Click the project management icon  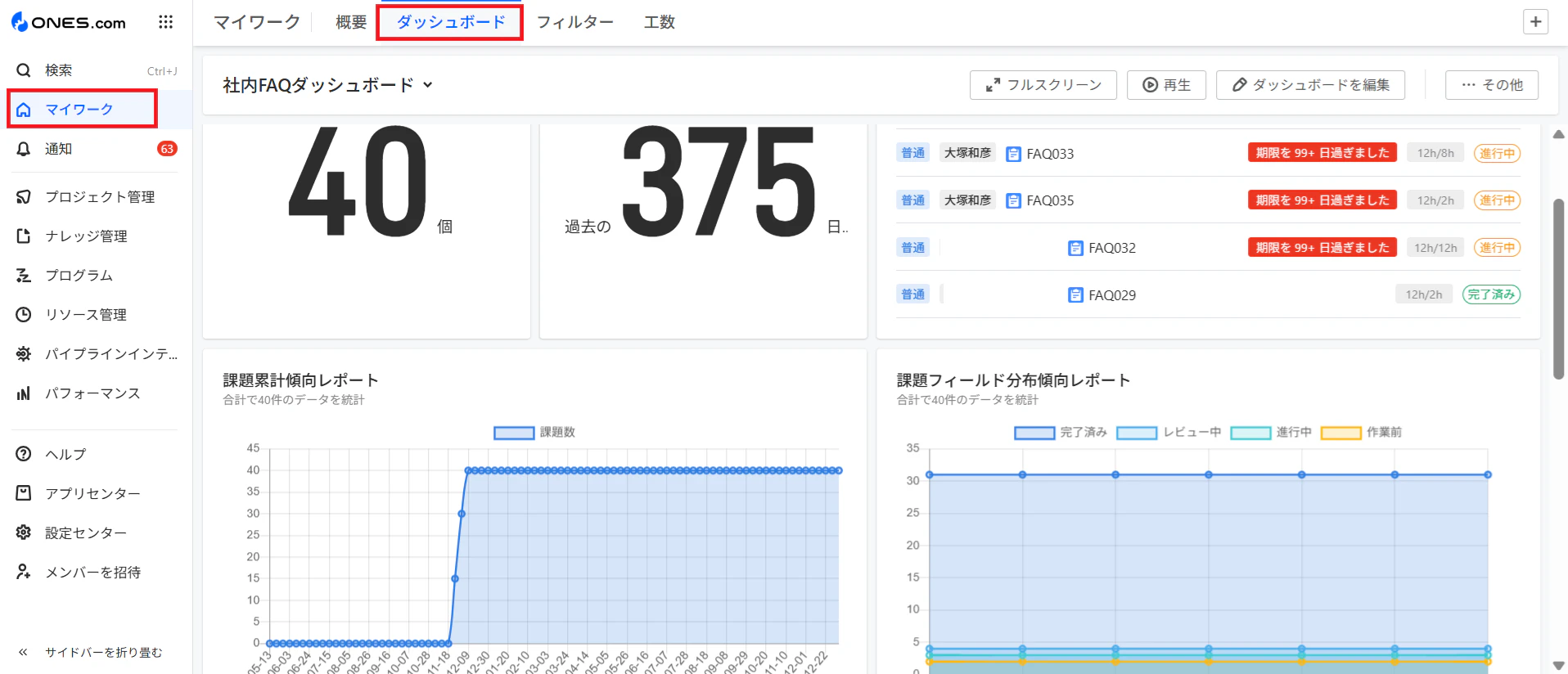tap(24, 196)
